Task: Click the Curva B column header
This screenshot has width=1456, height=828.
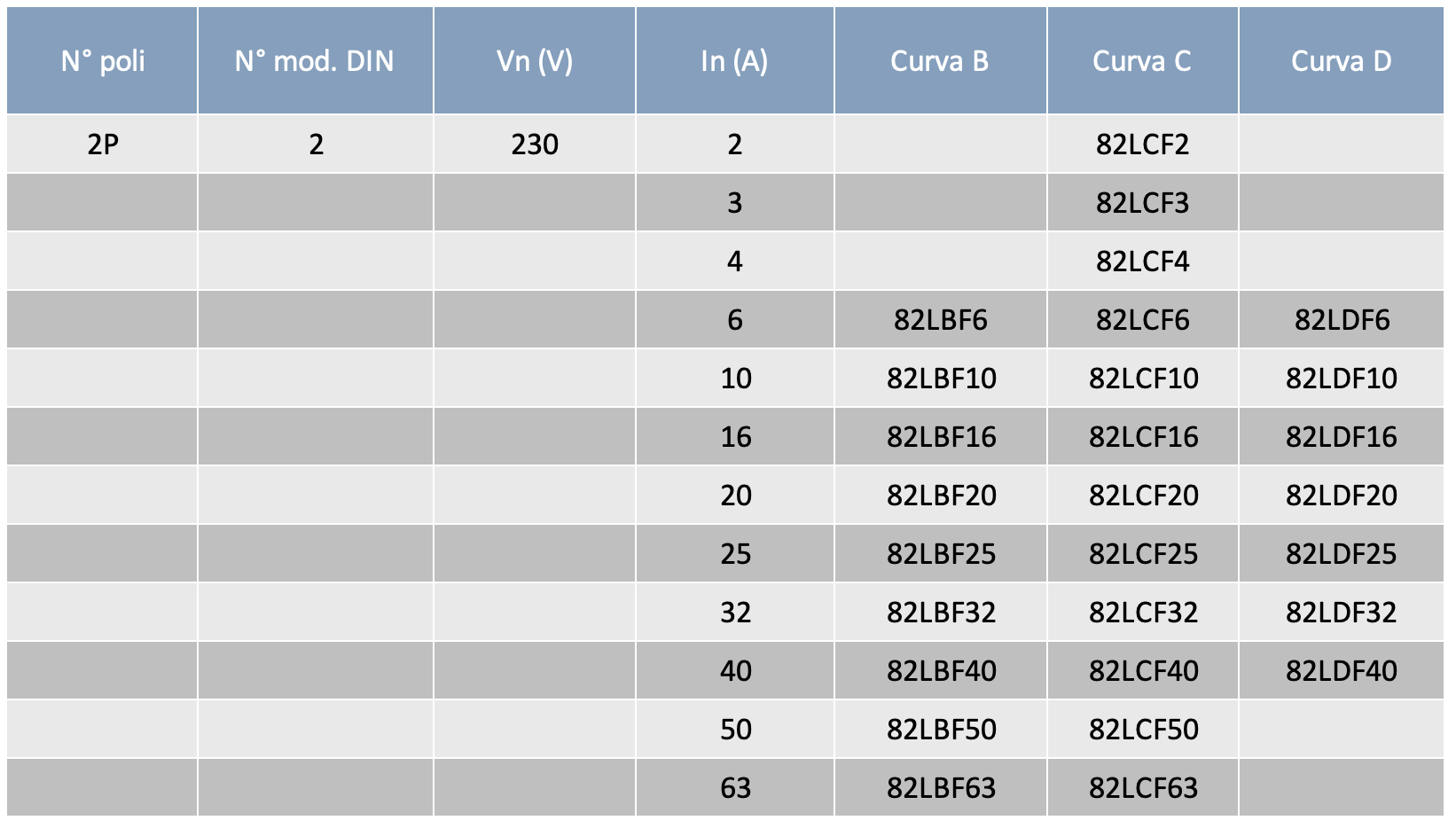Action: [940, 61]
